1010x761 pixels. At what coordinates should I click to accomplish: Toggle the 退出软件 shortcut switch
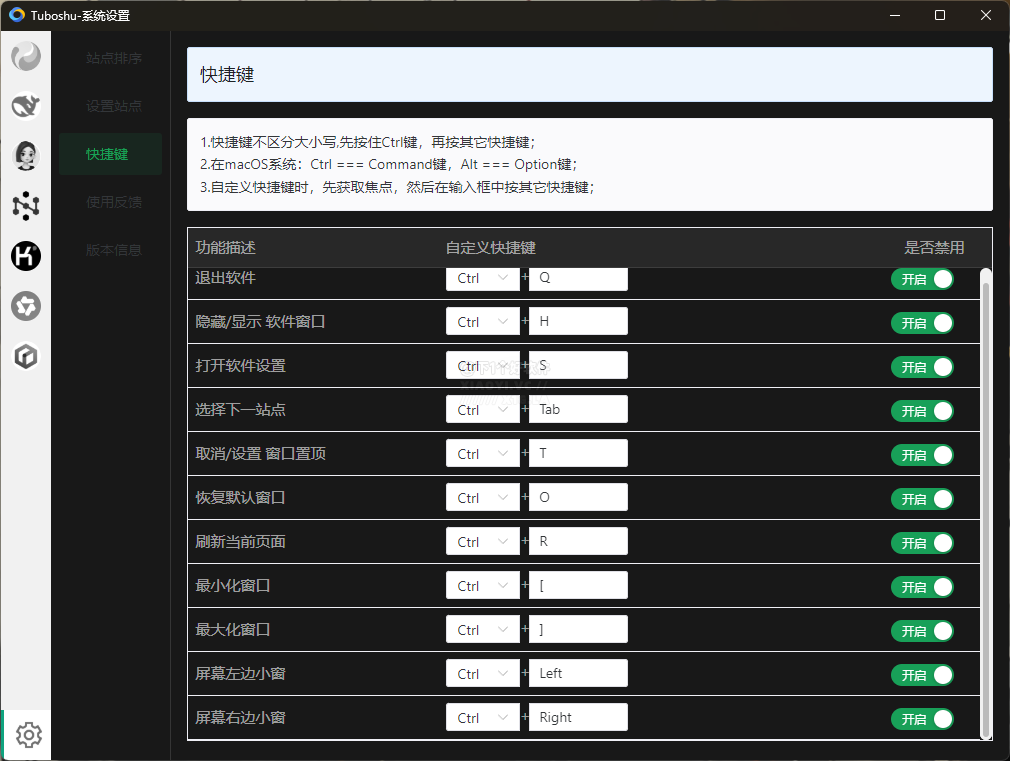pos(922,279)
